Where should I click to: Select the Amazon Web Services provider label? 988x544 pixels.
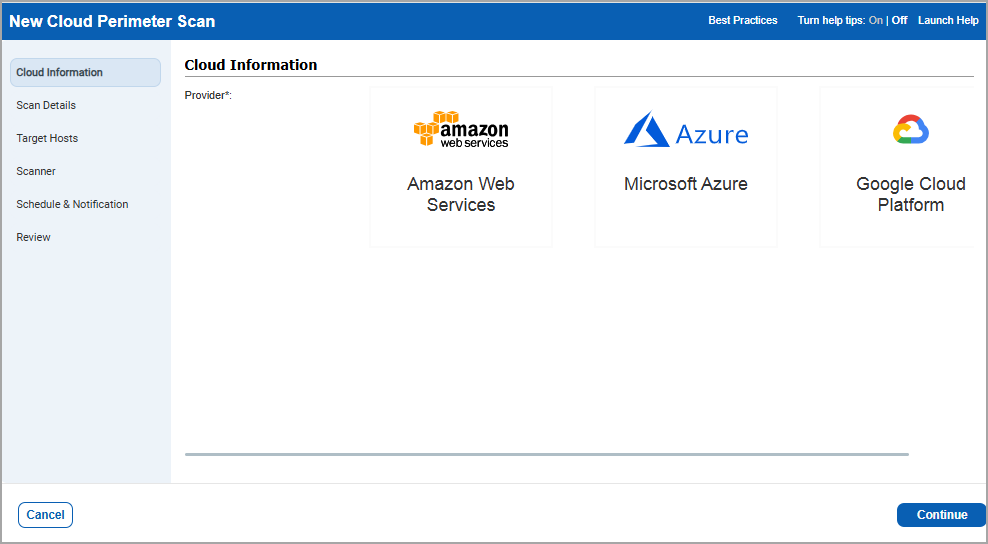(x=461, y=194)
